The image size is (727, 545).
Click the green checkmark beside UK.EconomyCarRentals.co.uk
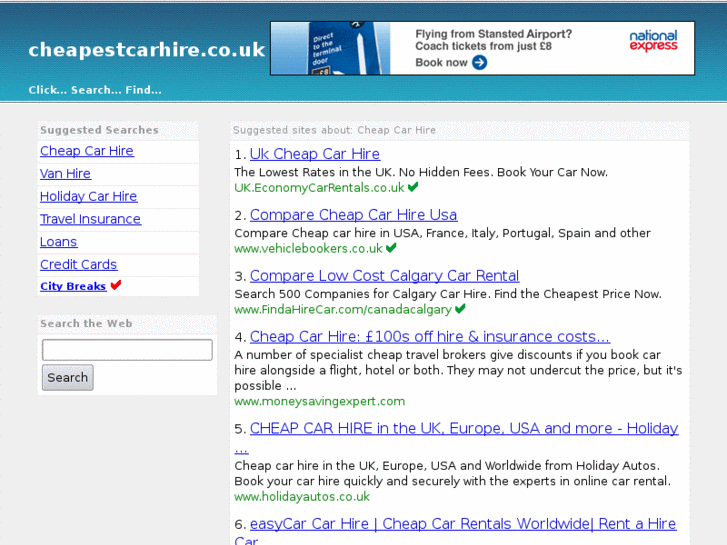[x=413, y=186]
